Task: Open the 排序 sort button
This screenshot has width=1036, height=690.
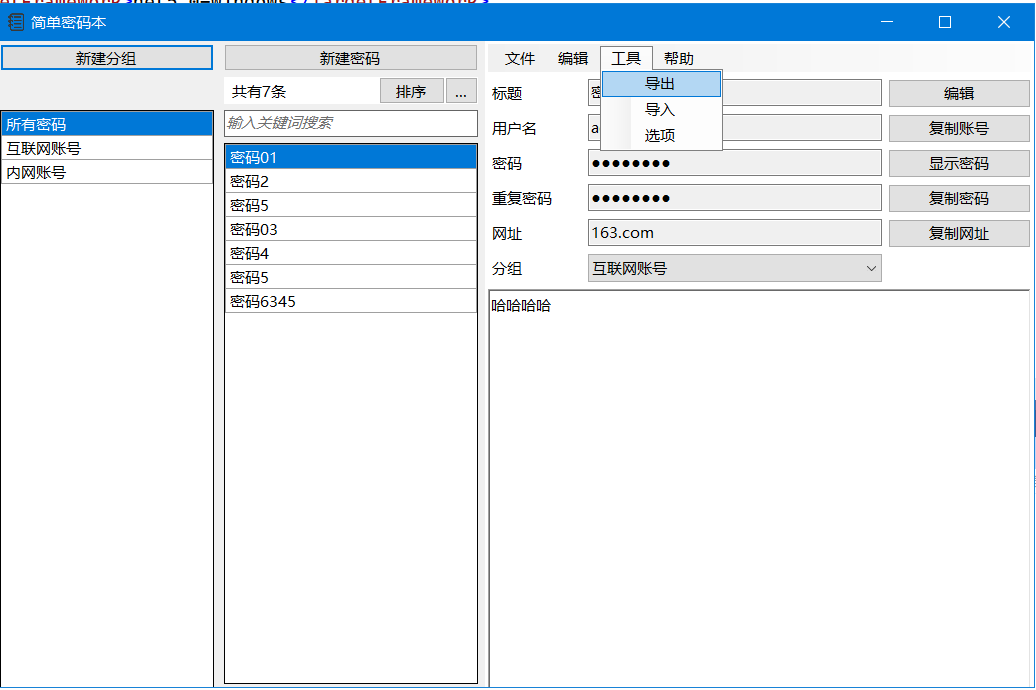Action: point(411,92)
